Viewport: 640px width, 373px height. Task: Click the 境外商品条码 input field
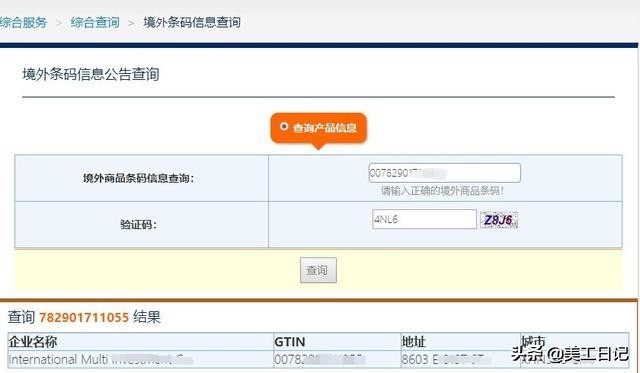pos(444,173)
